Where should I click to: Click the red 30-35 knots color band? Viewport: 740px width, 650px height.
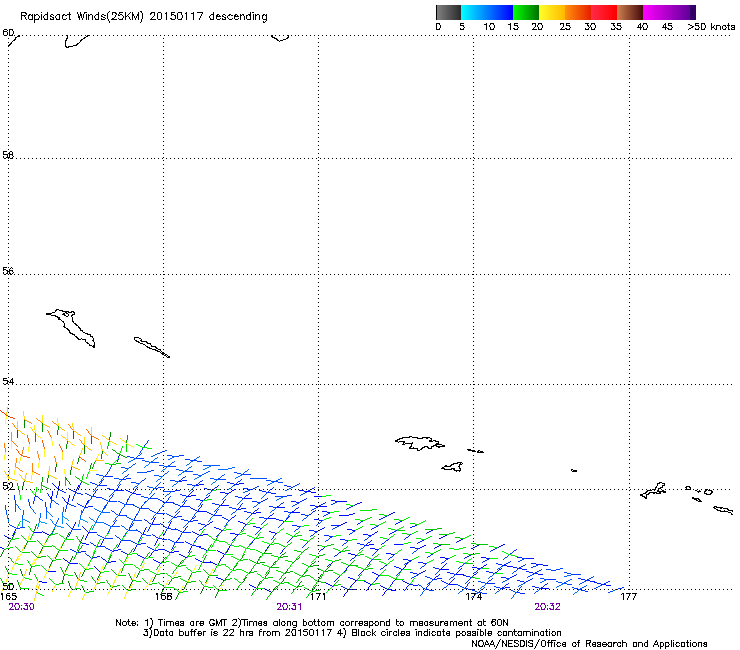pyautogui.click(x=604, y=12)
